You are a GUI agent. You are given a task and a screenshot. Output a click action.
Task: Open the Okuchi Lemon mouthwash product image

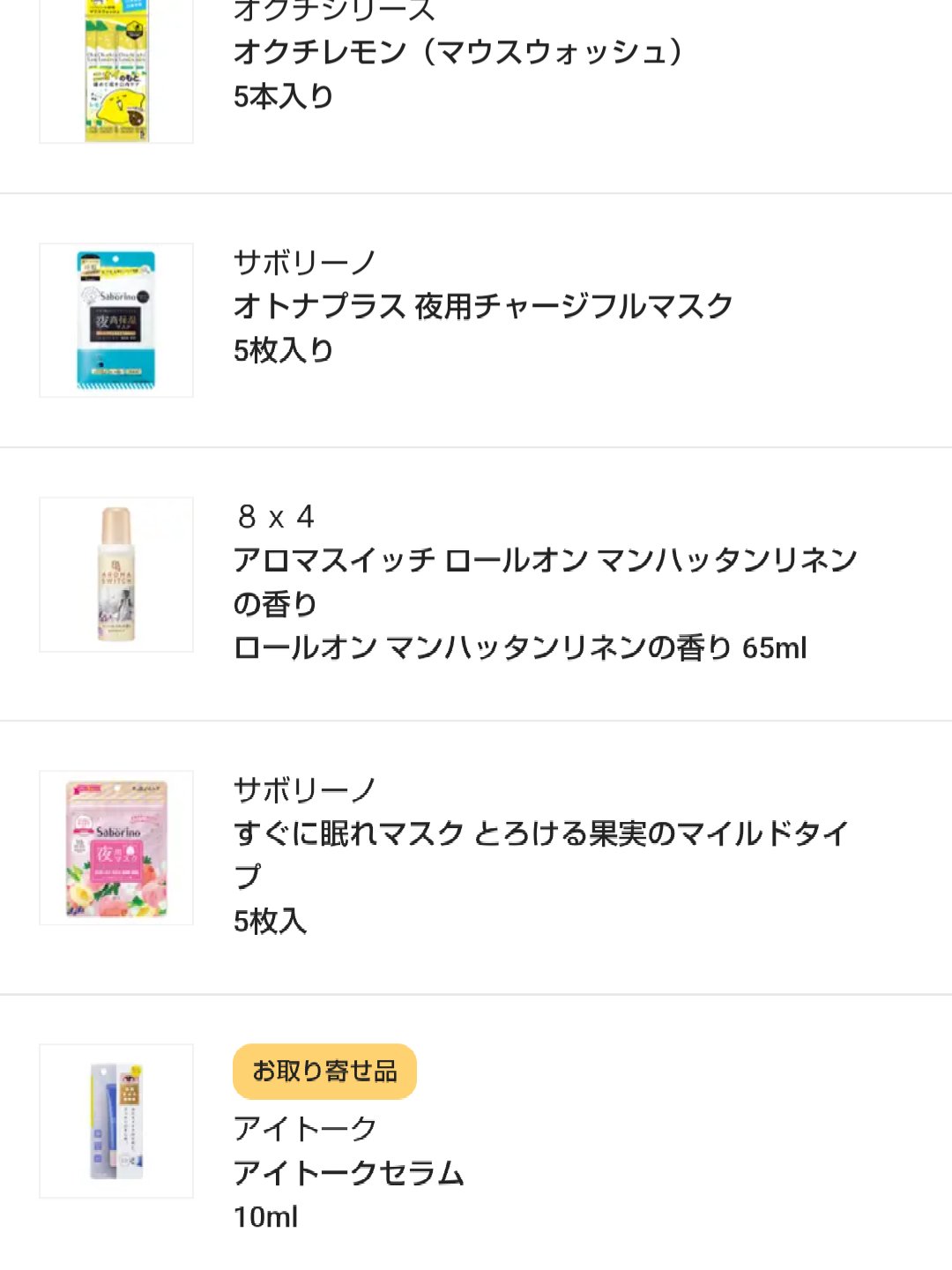[x=116, y=71]
